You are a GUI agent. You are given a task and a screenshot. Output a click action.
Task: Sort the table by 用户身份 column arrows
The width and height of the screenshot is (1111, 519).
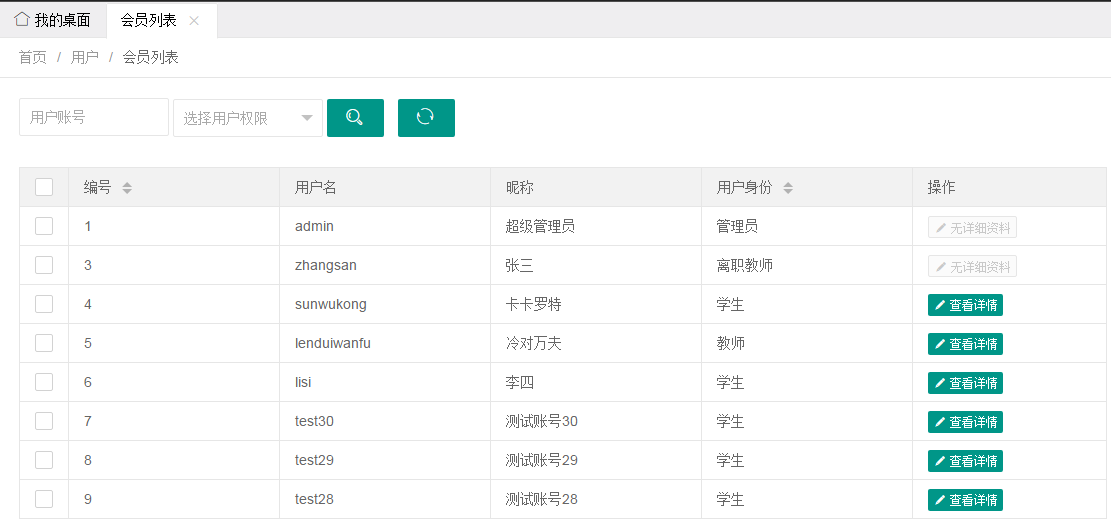(788, 187)
